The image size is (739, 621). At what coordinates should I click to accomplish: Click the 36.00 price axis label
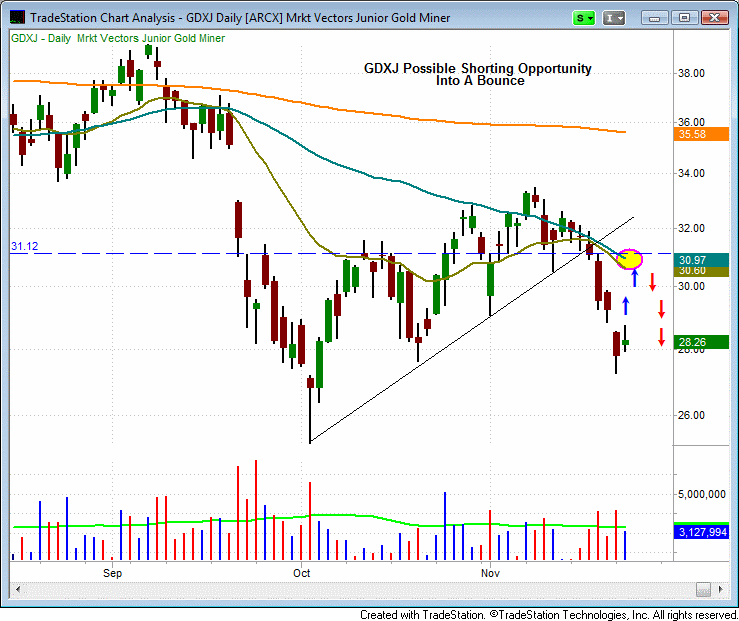coord(691,122)
